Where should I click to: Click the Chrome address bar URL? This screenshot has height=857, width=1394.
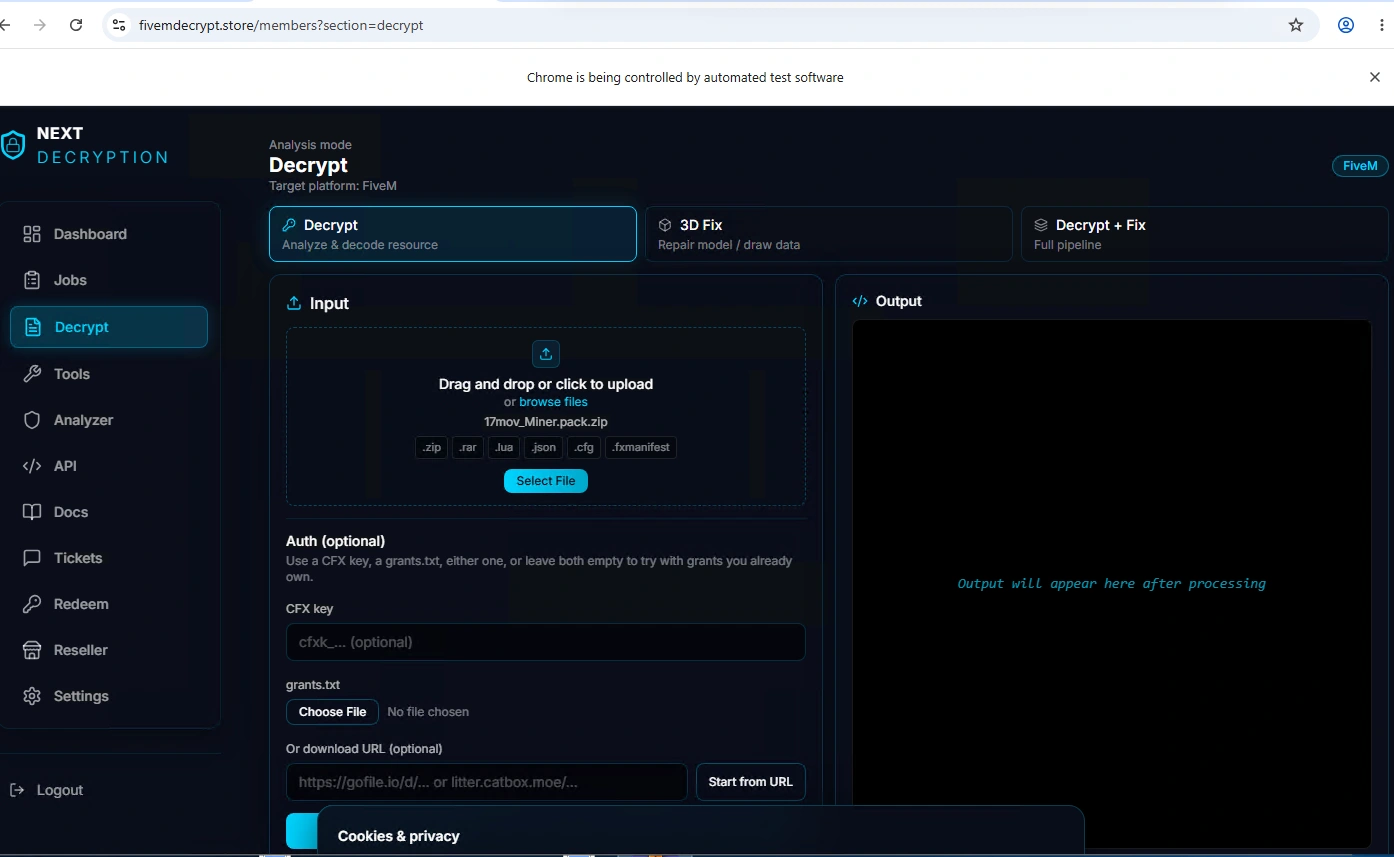click(281, 25)
